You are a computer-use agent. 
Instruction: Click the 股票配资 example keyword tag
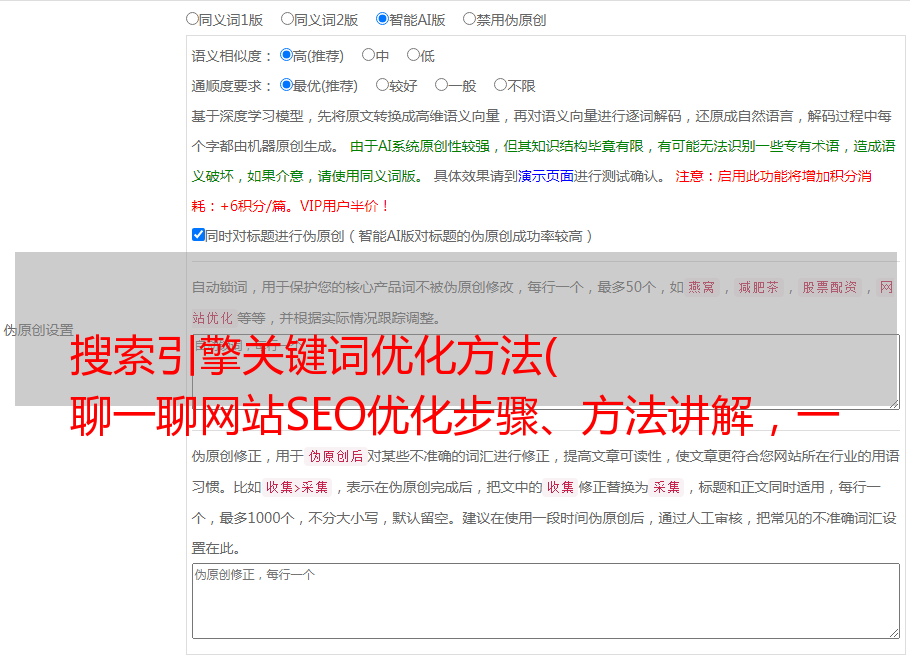(x=829, y=287)
